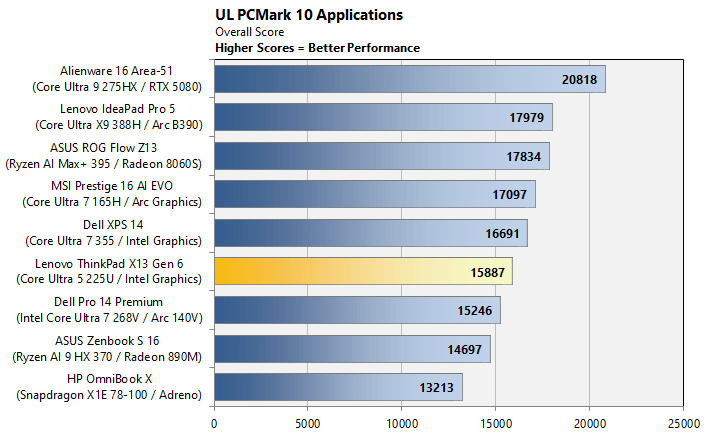The image size is (708, 433).
Task: Click '(Core Ultra 7 355 / Intel Graphics)' spec line
Action: 113,241
